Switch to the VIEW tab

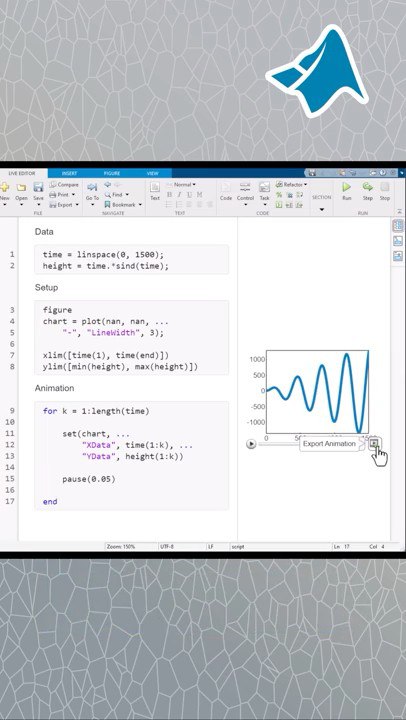pos(152,173)
